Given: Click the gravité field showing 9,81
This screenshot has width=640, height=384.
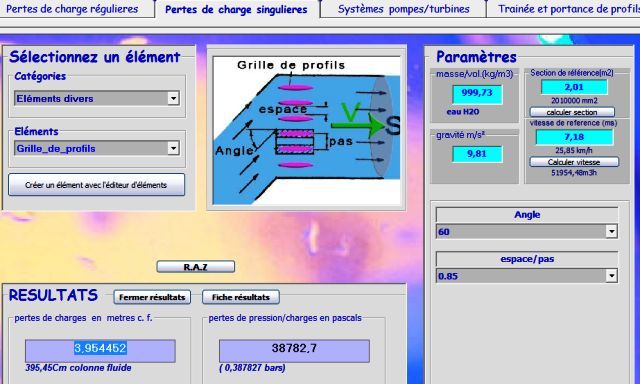Looking at the screenshot, I should (477, 154).
